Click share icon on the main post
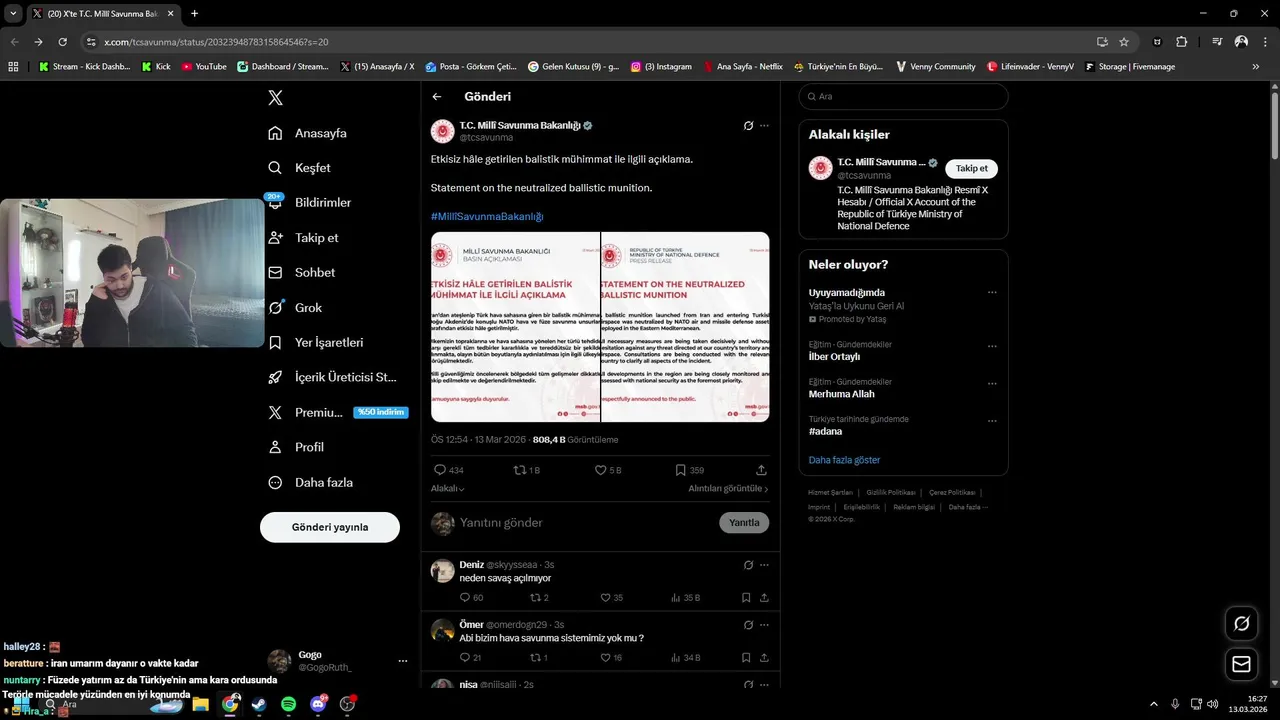Viewport: 1280px width, 720px height. pyautogui.click(x=761, y=470)
